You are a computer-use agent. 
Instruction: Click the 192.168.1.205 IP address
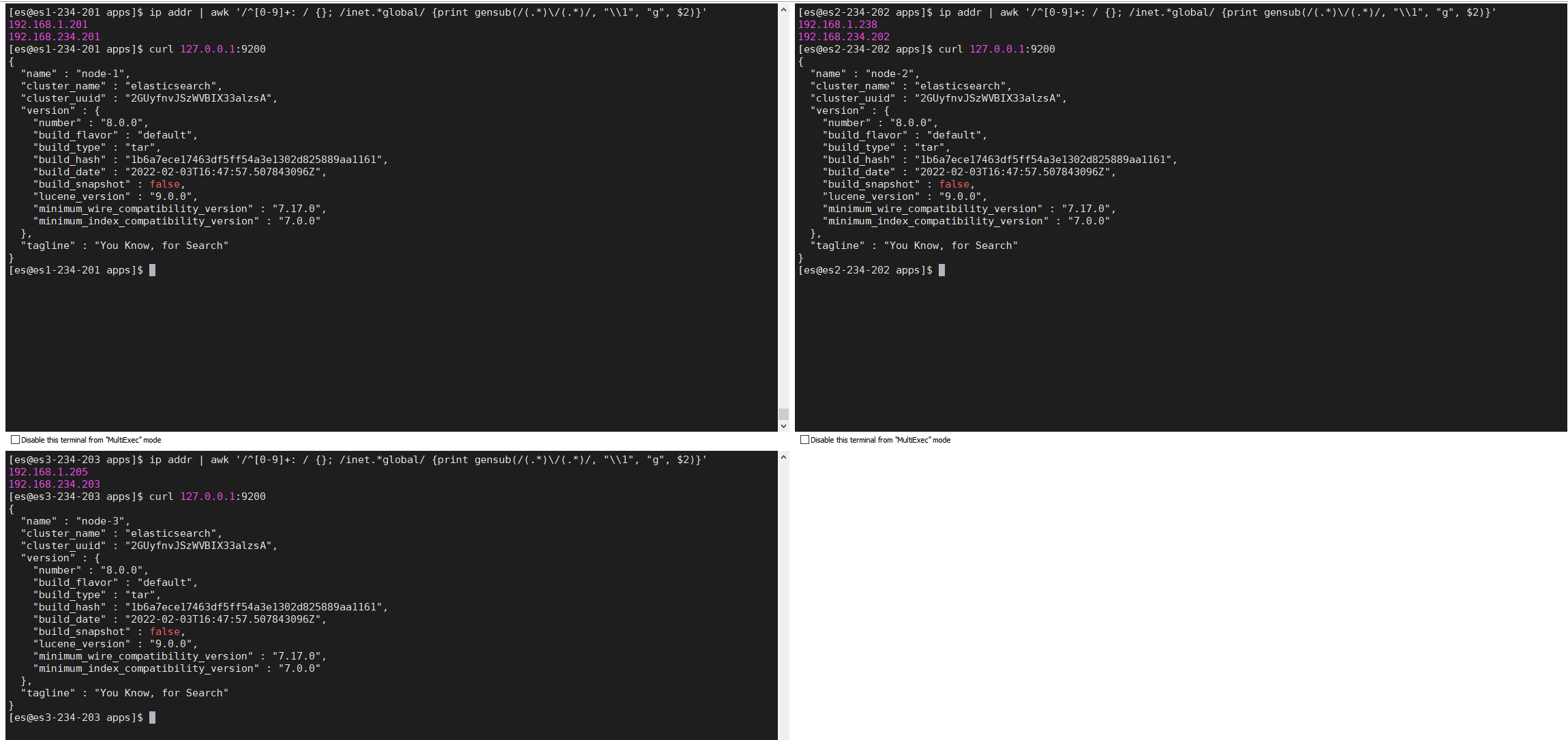[x=48, y=472]
